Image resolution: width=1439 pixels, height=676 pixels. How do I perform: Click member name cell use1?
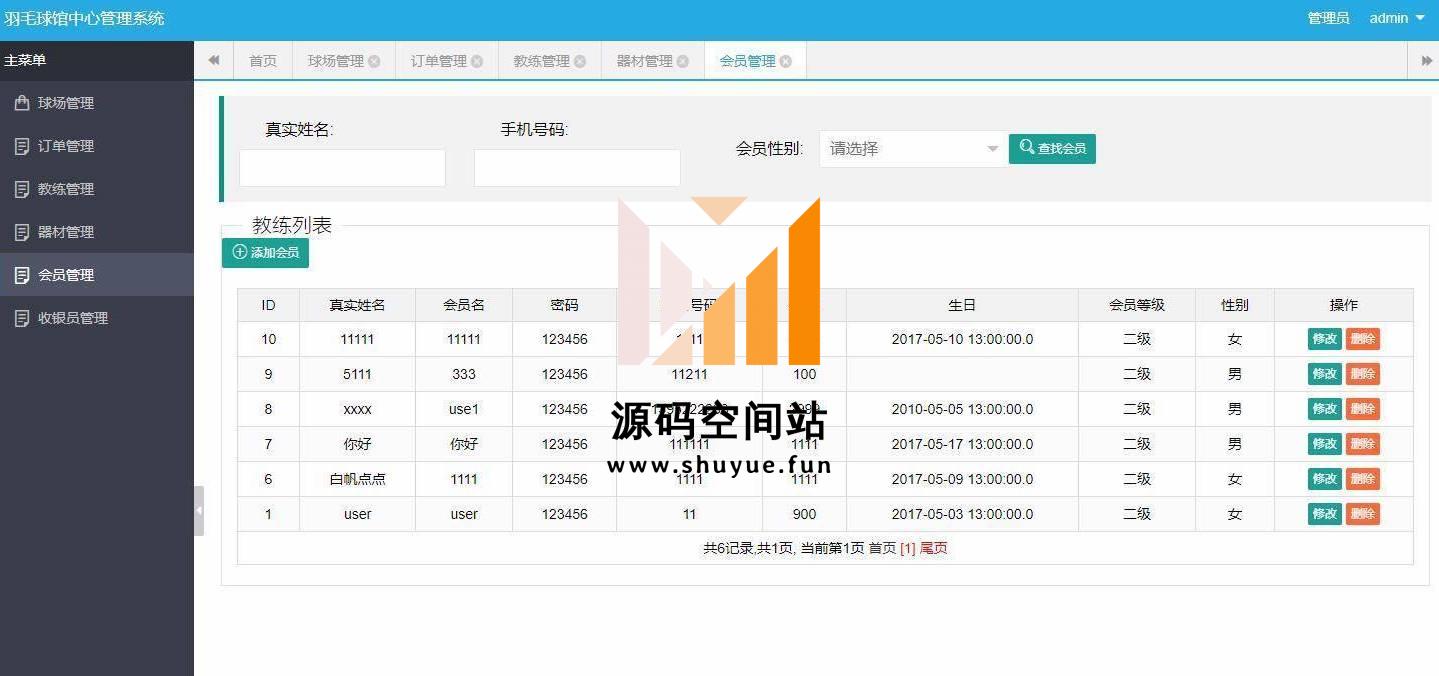[464, 409]
